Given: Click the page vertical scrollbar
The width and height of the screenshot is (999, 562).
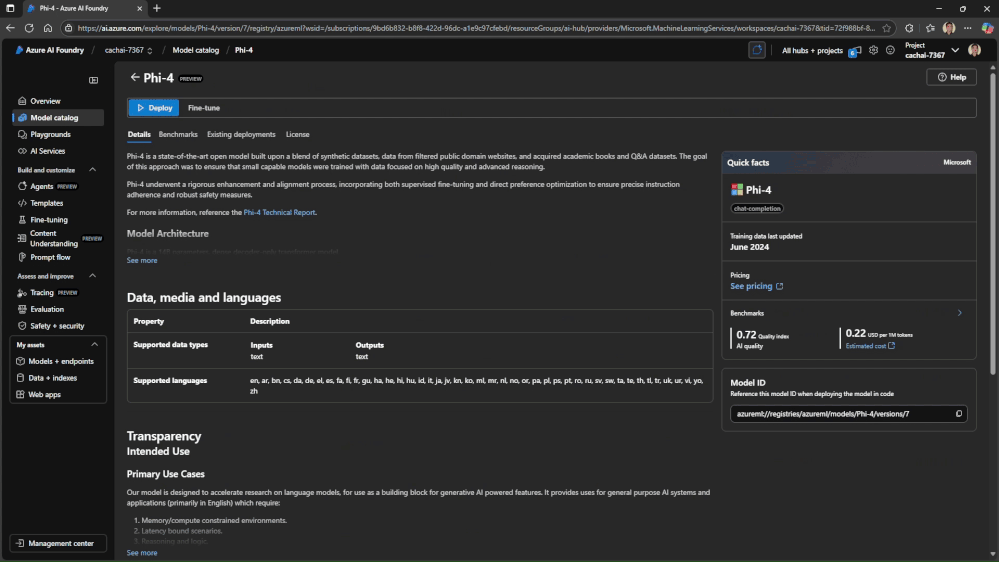Looking at the screenshot, I should click(992, 223).
